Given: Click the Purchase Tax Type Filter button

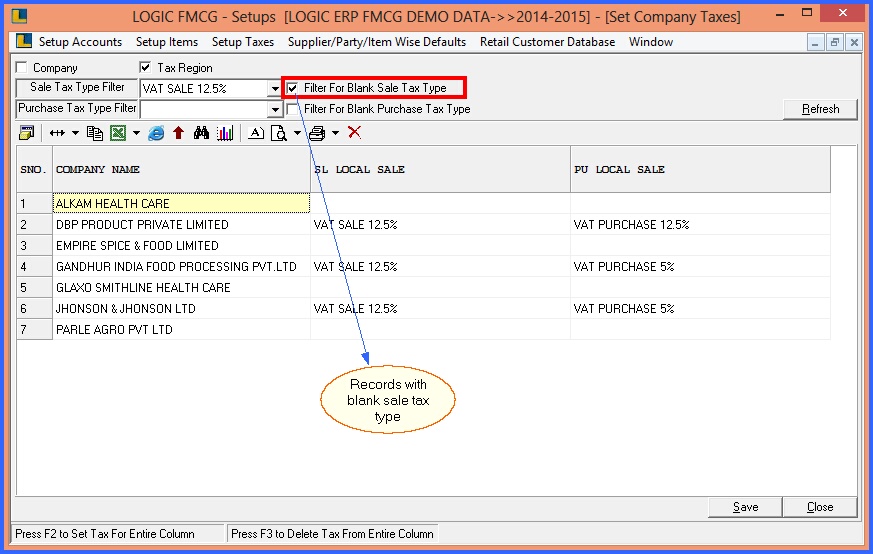Looking at the screenshot, I should 77,108.
